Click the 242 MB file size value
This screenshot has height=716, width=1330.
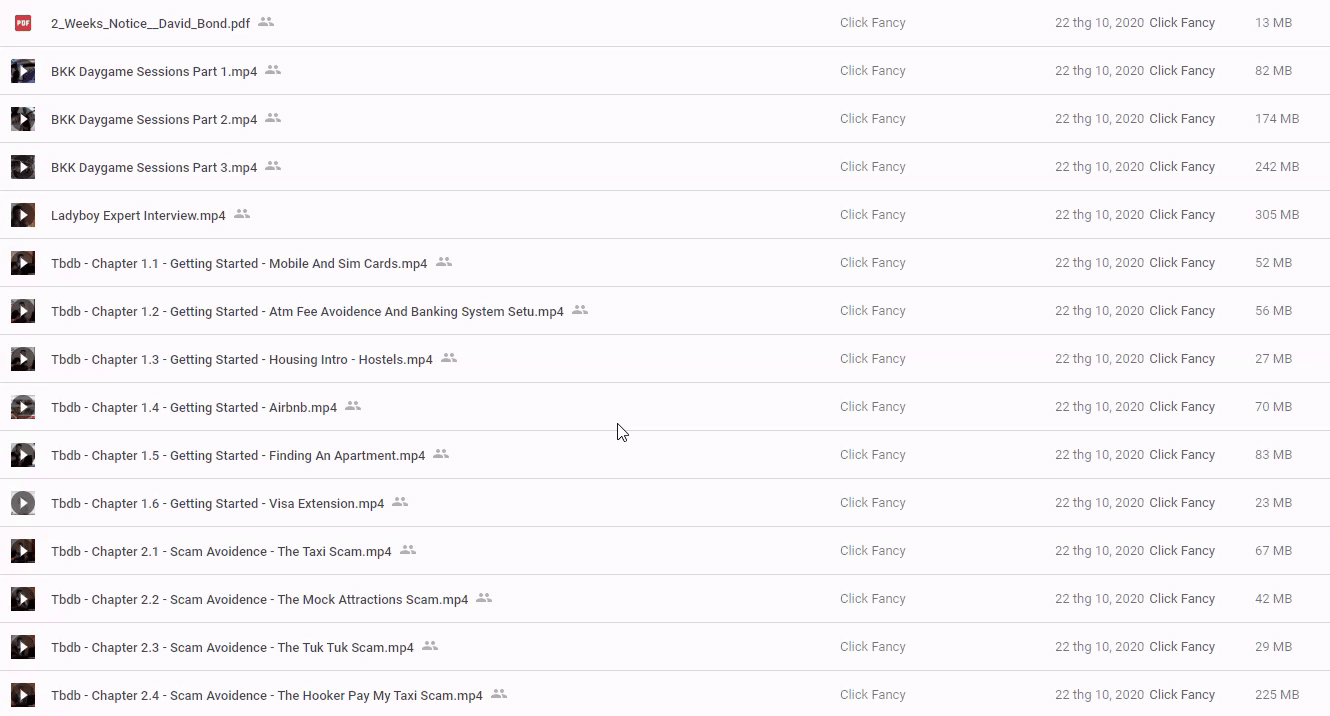(1276, 167)
